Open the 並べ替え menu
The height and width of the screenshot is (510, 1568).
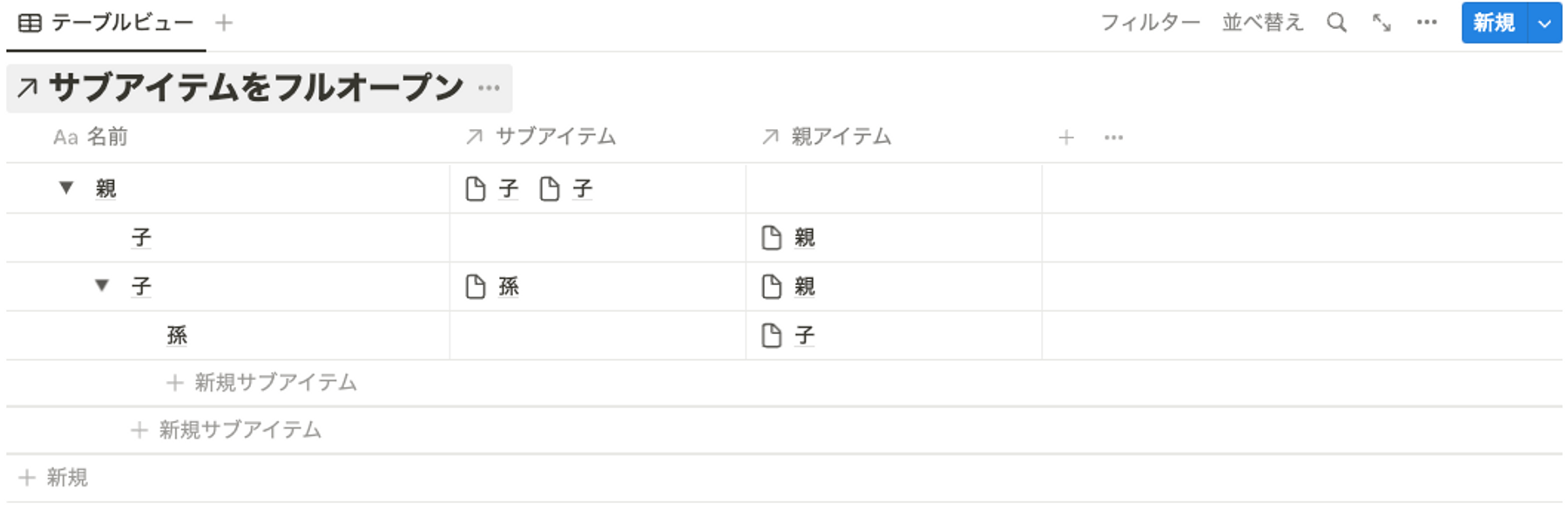1262,23
